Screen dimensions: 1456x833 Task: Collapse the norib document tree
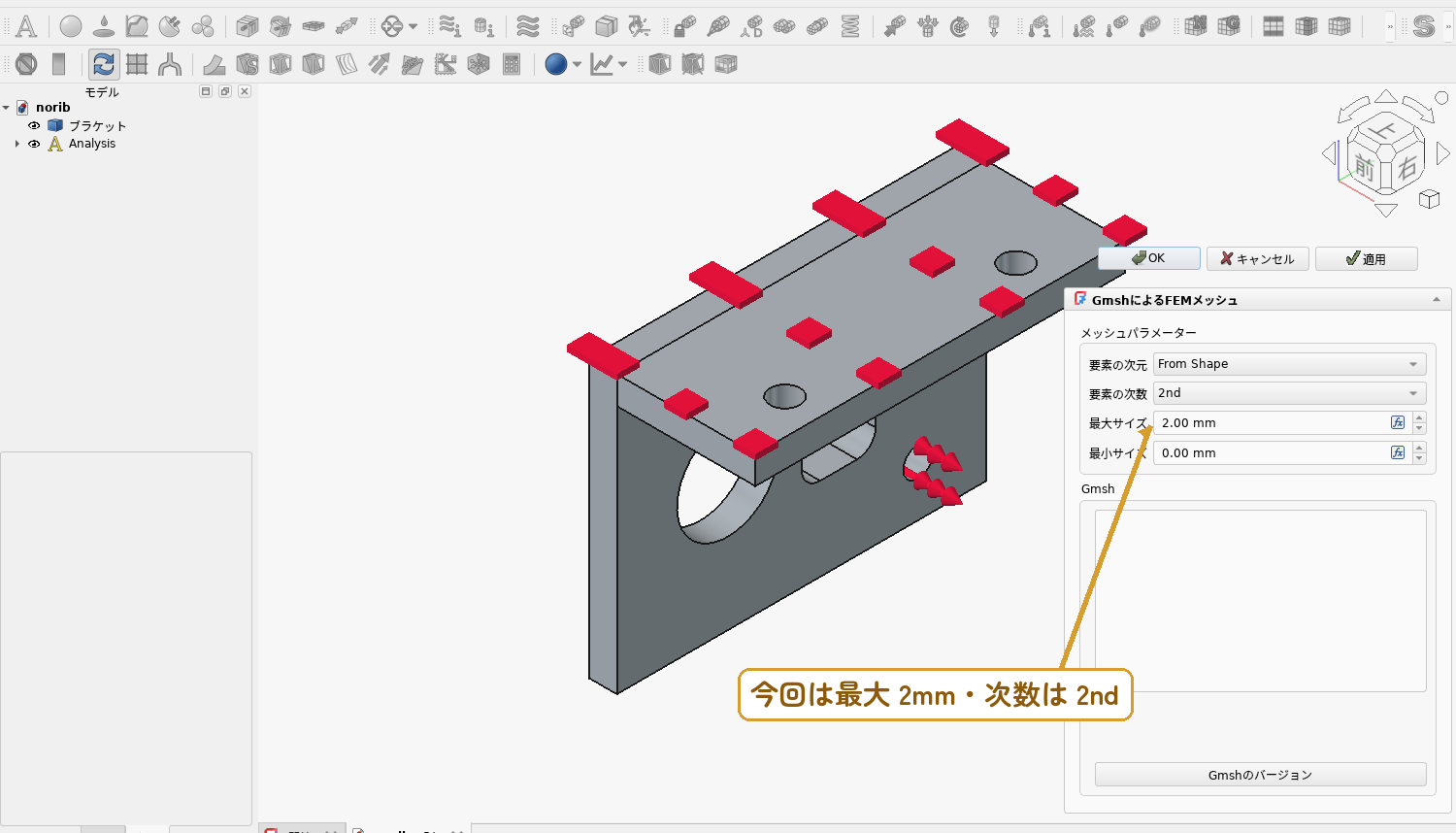6,108
